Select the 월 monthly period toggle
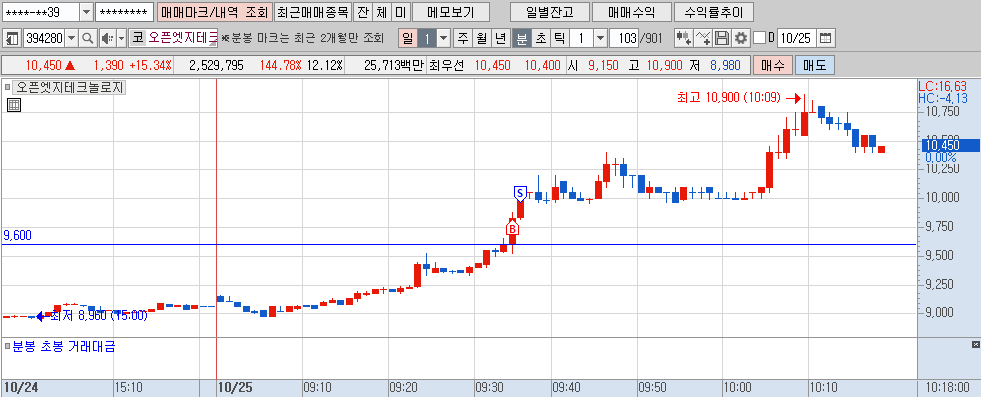The width and height of the screenshot is (981, 397). click(x=481, y=38)
